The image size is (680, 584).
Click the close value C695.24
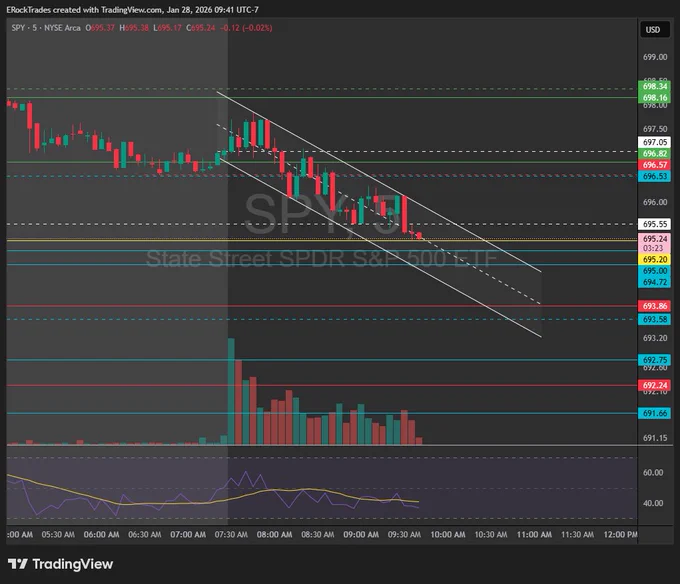click(x=201, y=28)
